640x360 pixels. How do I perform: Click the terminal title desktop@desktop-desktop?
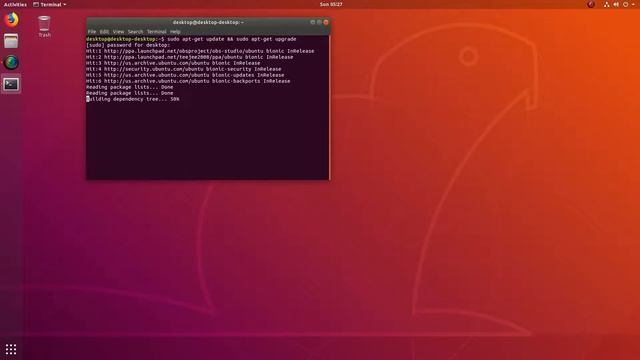(x=208, y=22)
